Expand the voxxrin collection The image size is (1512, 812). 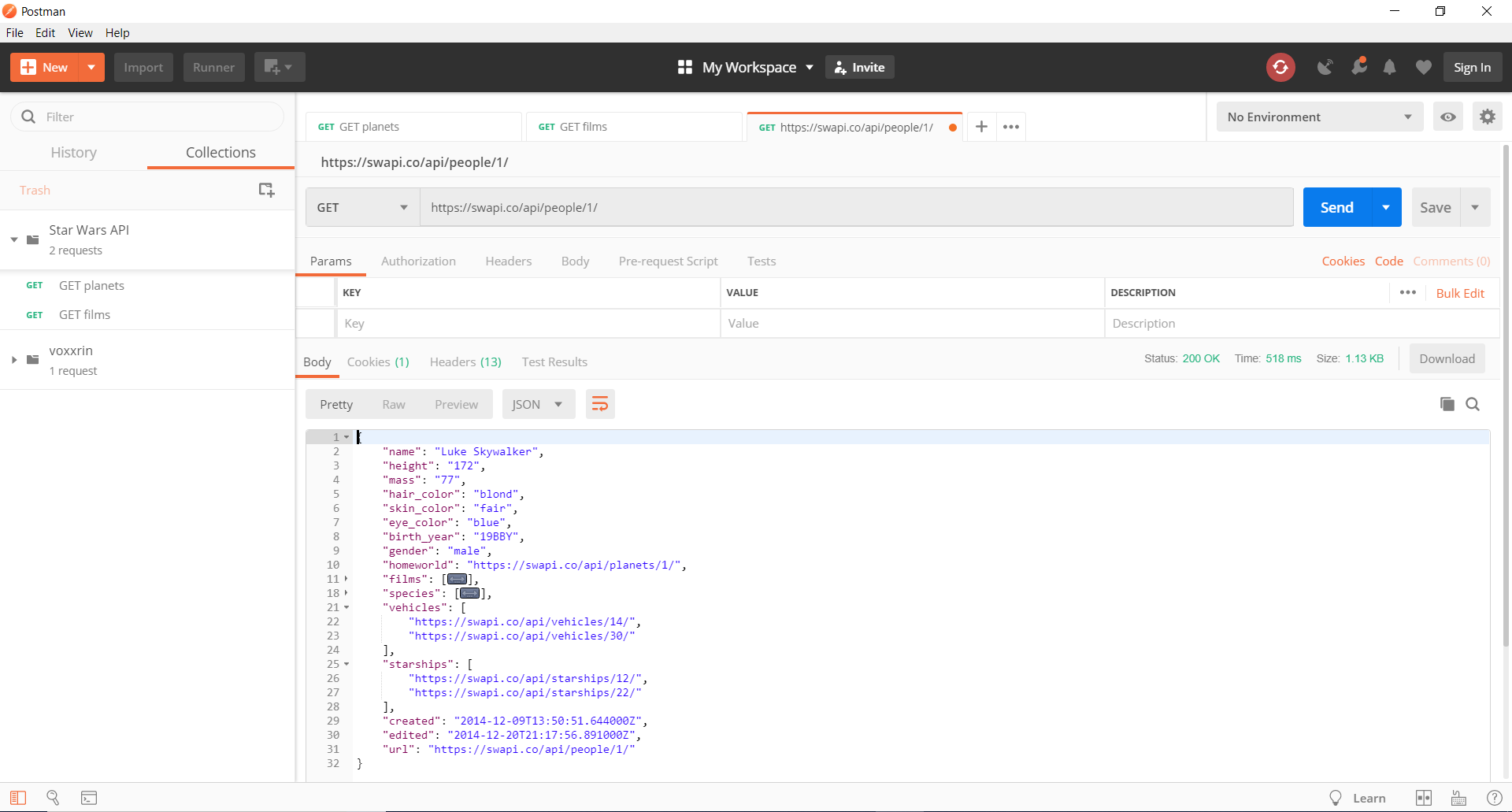pos(13,360)
